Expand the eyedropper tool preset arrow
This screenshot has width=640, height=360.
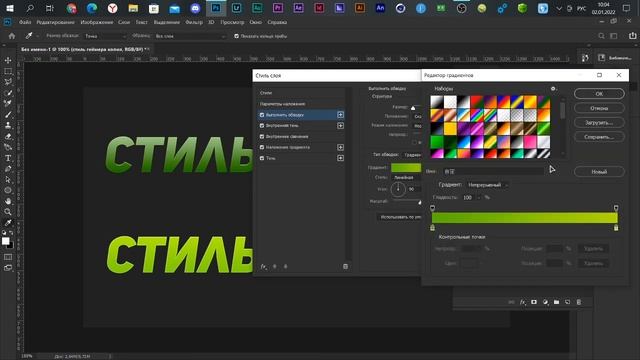point(38,36)
